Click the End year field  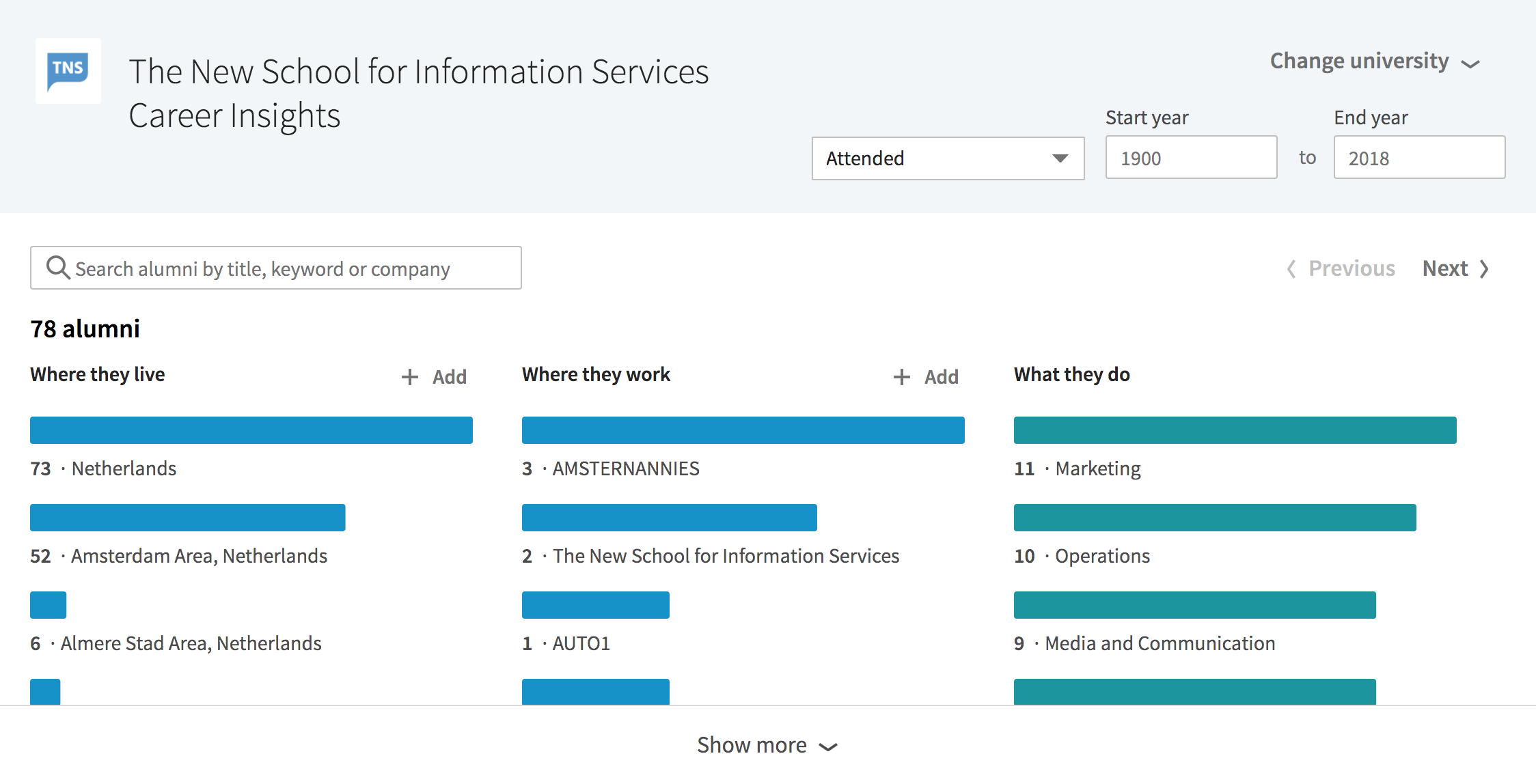1419,158
